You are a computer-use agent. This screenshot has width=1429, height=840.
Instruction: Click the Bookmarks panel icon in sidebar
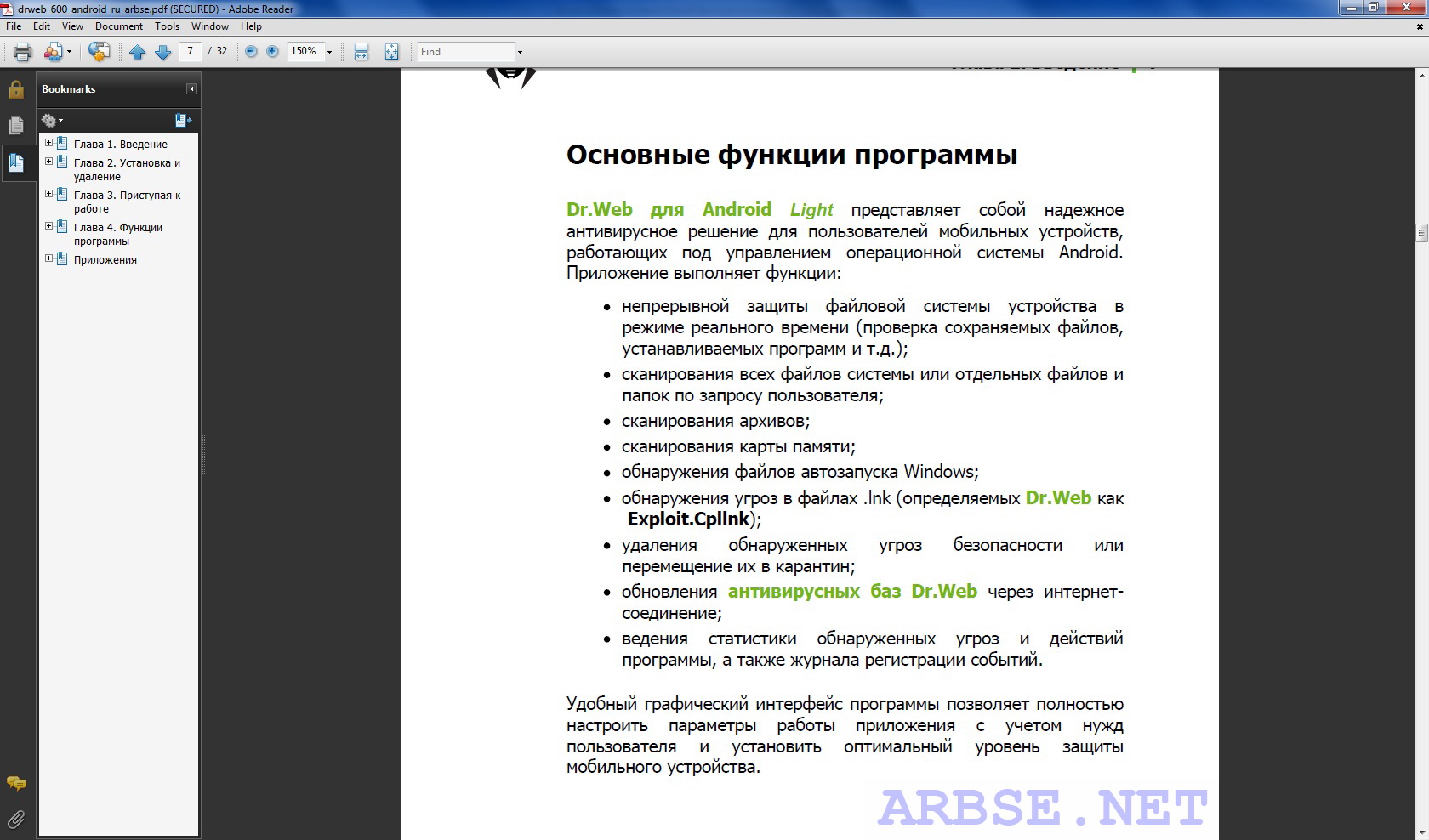point(16,162)
